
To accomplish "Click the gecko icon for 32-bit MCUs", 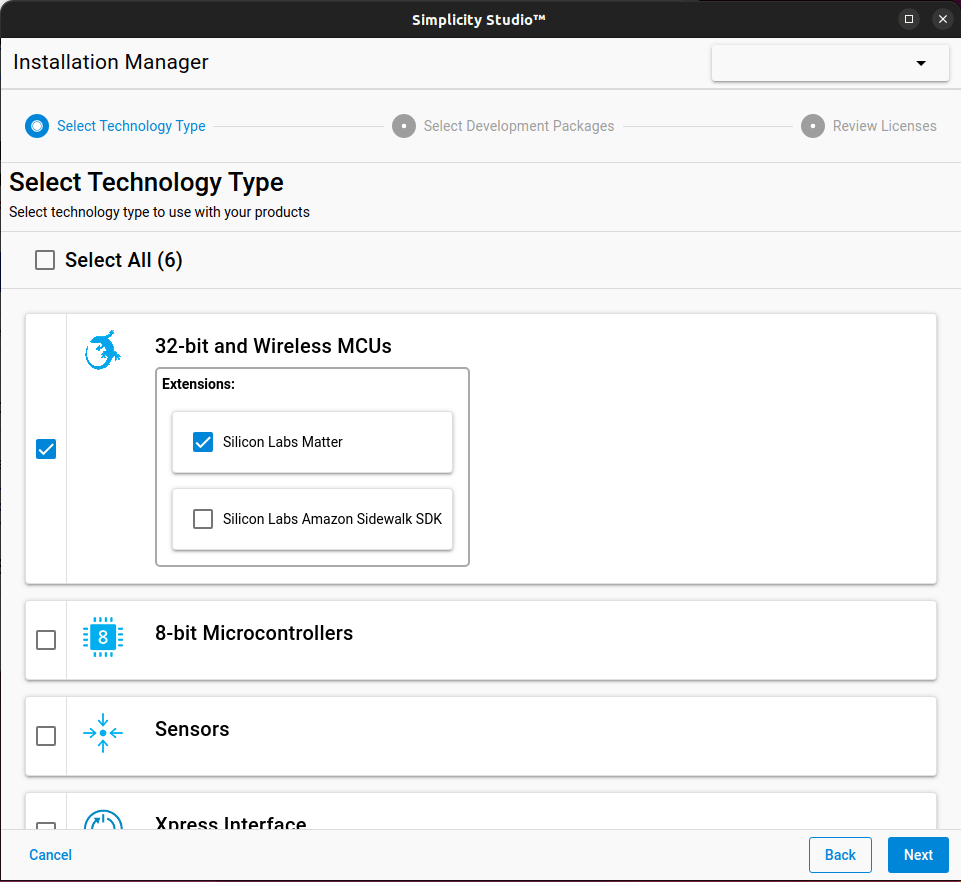I will [103, 350].
